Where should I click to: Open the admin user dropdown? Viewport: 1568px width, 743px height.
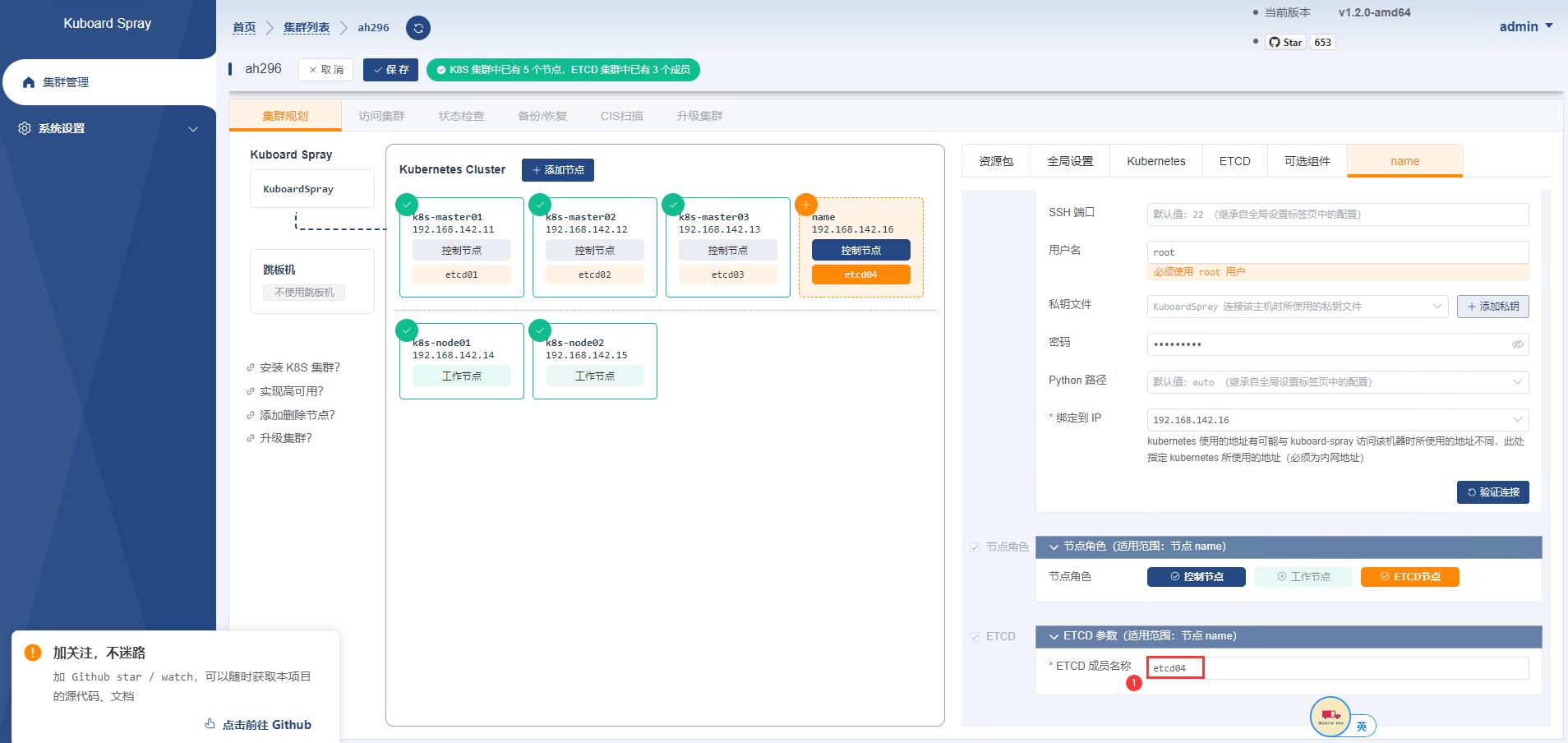(x=1526, y=26)
